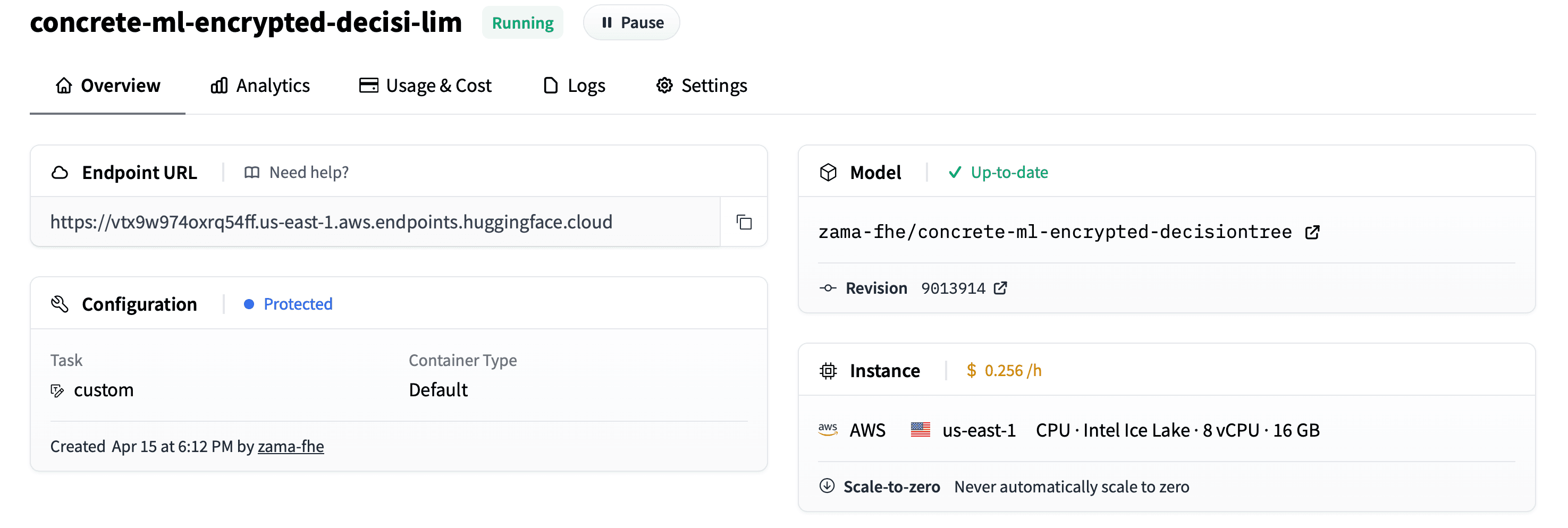This screenshot has height=528, width=1568.
Task: Click the zama-fhe/concrete-ml-encrypted-decisiontree model name
Action: coord(1055,232)
